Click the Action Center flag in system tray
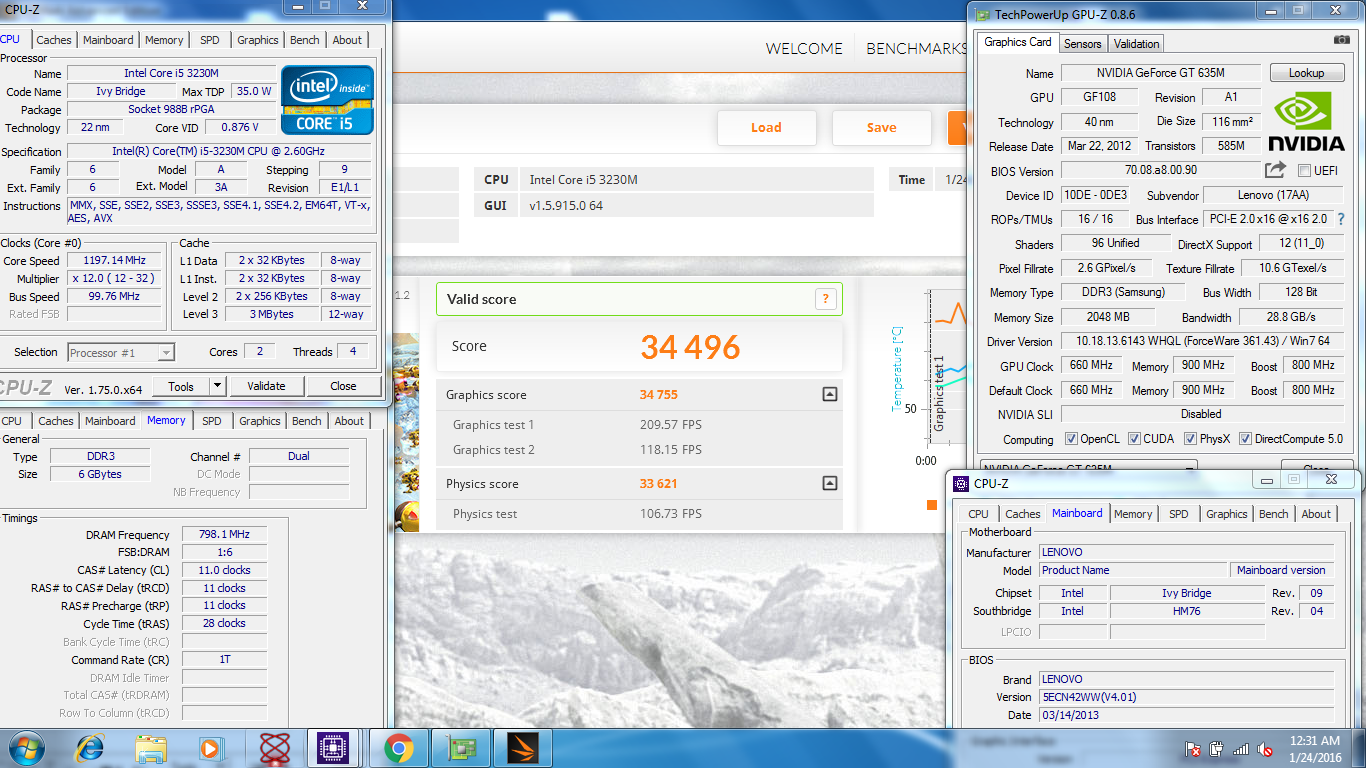This screenshot has height=768, width=1366. pyautogui.click(x=1193, y=749)
